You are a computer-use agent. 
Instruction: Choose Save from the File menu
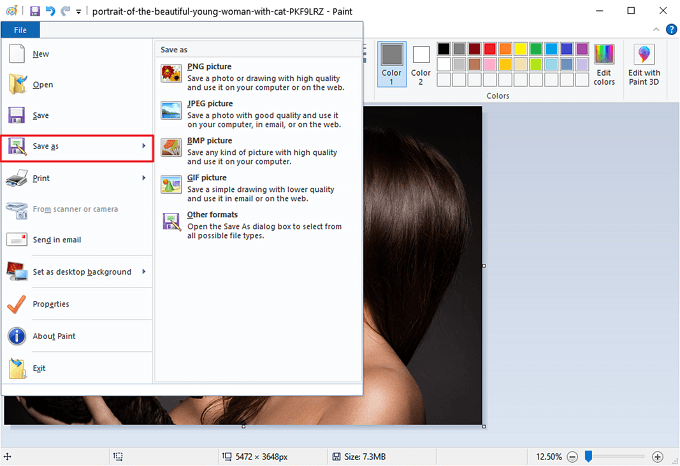coord(77,115)
